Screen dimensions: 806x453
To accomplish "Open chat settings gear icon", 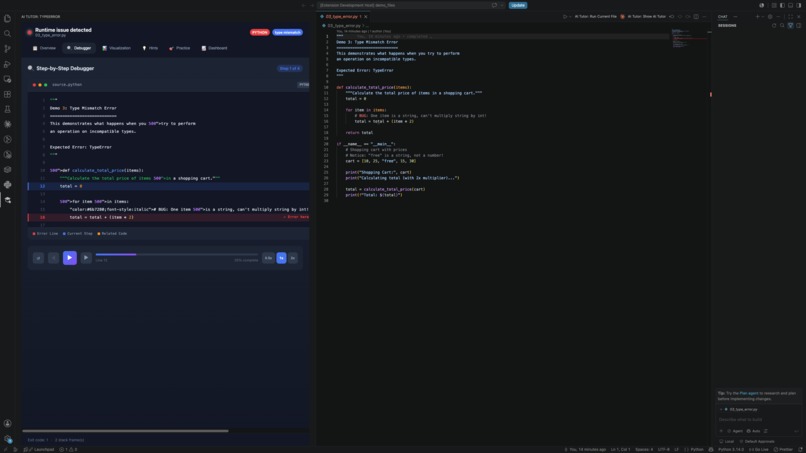I will click(770, 16).
